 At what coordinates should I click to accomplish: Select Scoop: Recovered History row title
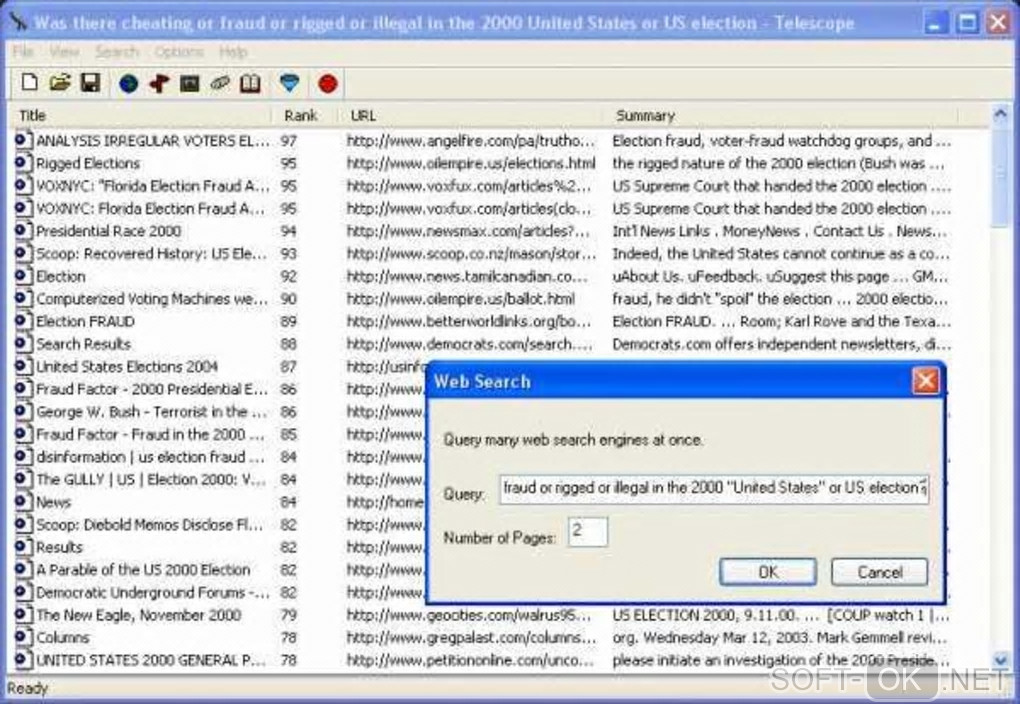pyautogui.click(x=152, y=254)
